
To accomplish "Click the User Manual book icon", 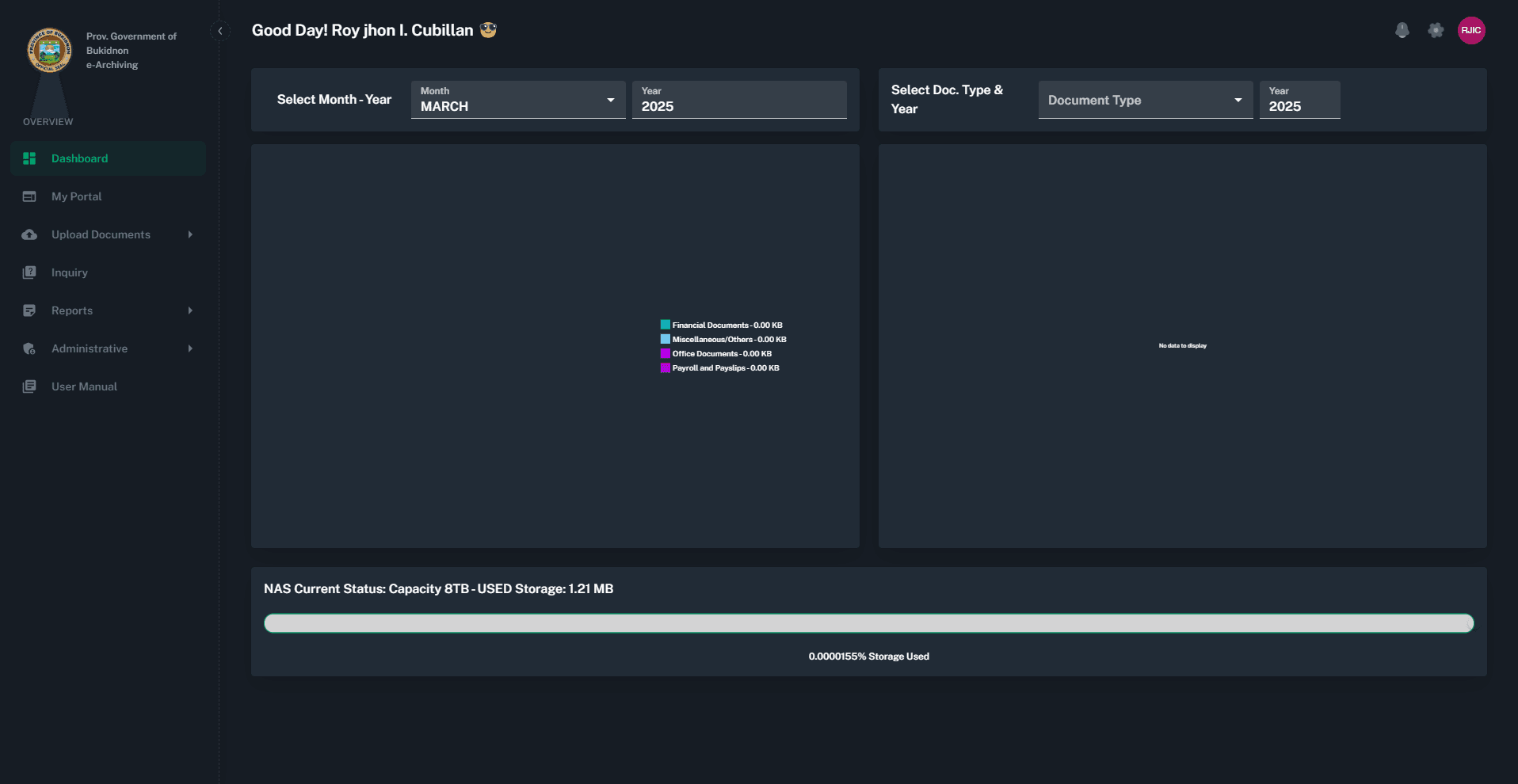I will (x=29, y=386).
